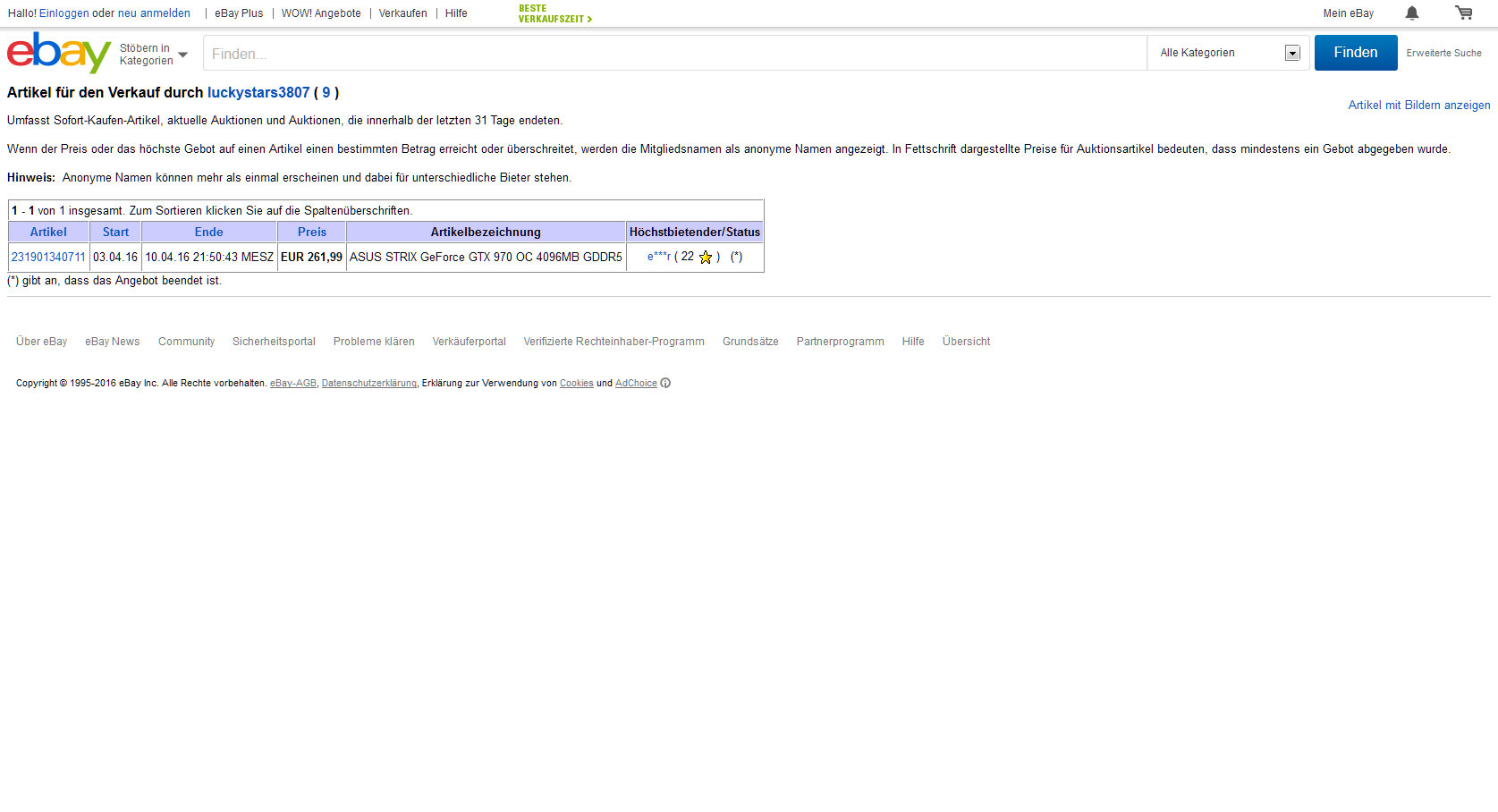Click 'Artikel mit Bildern anzeigen' link
Viewport: 1498px width, 812px height.
[1418, 106]
